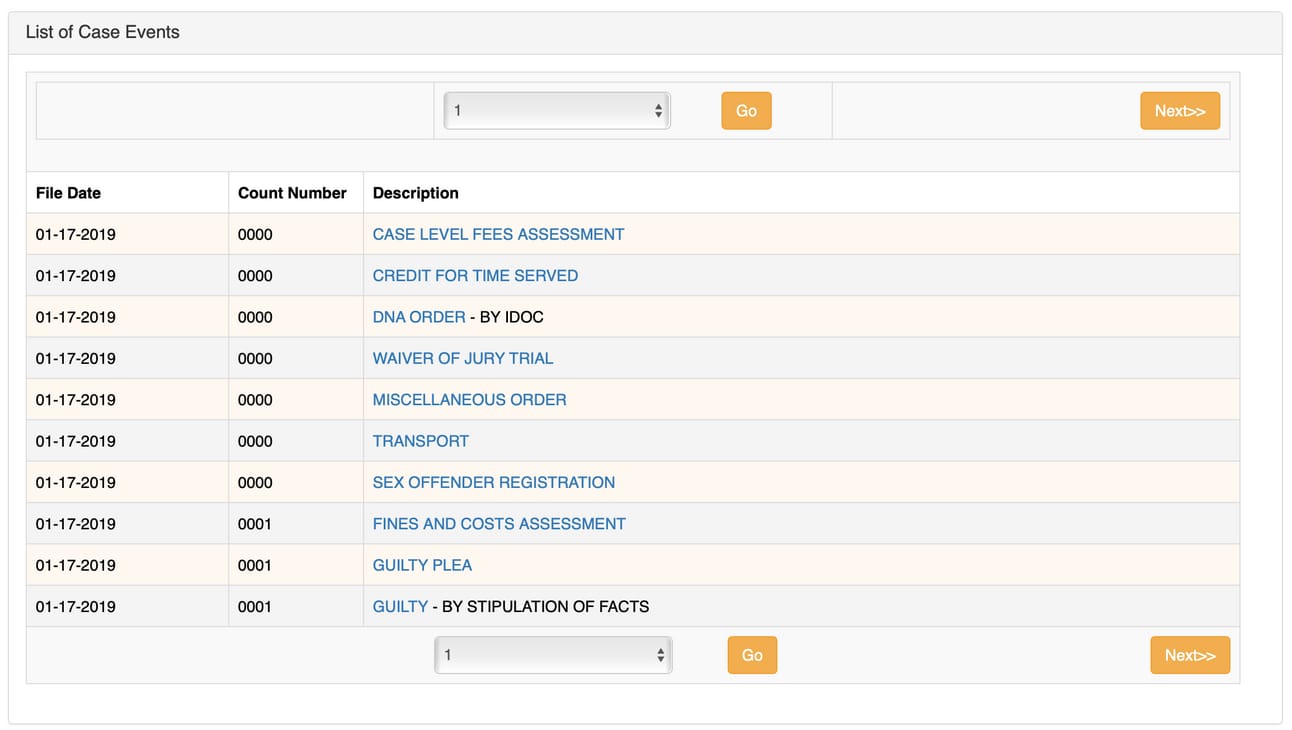This screenshot has height=730, width=1292.
Task: Go to next page using top Next>> button
Action: 1180,111
